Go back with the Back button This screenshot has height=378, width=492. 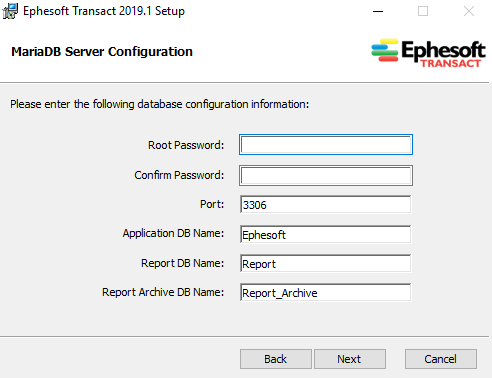276,359
